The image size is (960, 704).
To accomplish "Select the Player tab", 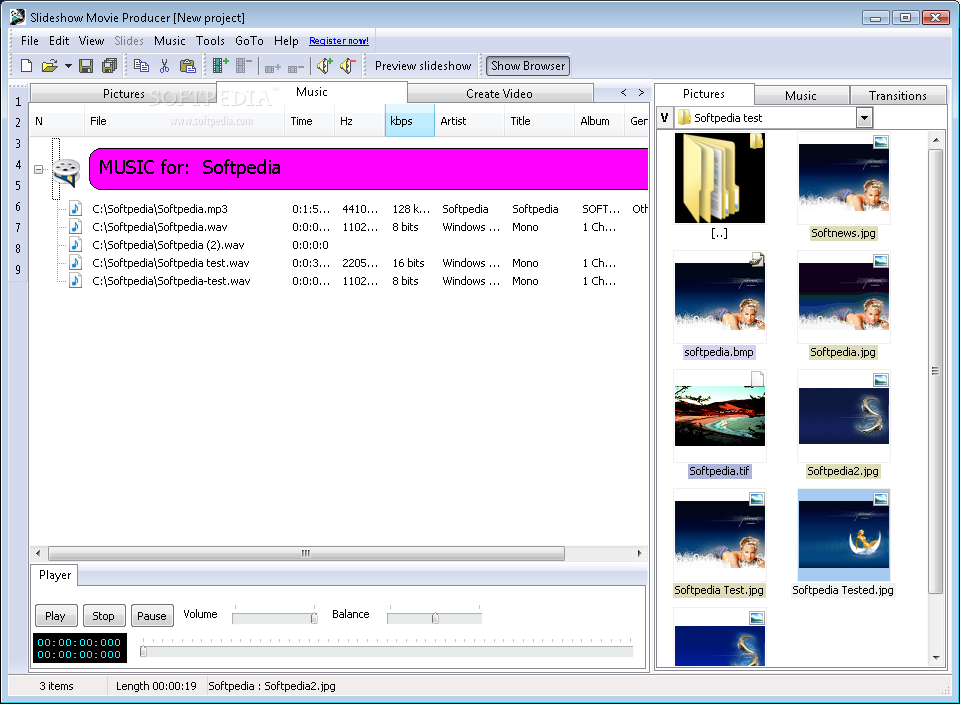I will point(55,575).
